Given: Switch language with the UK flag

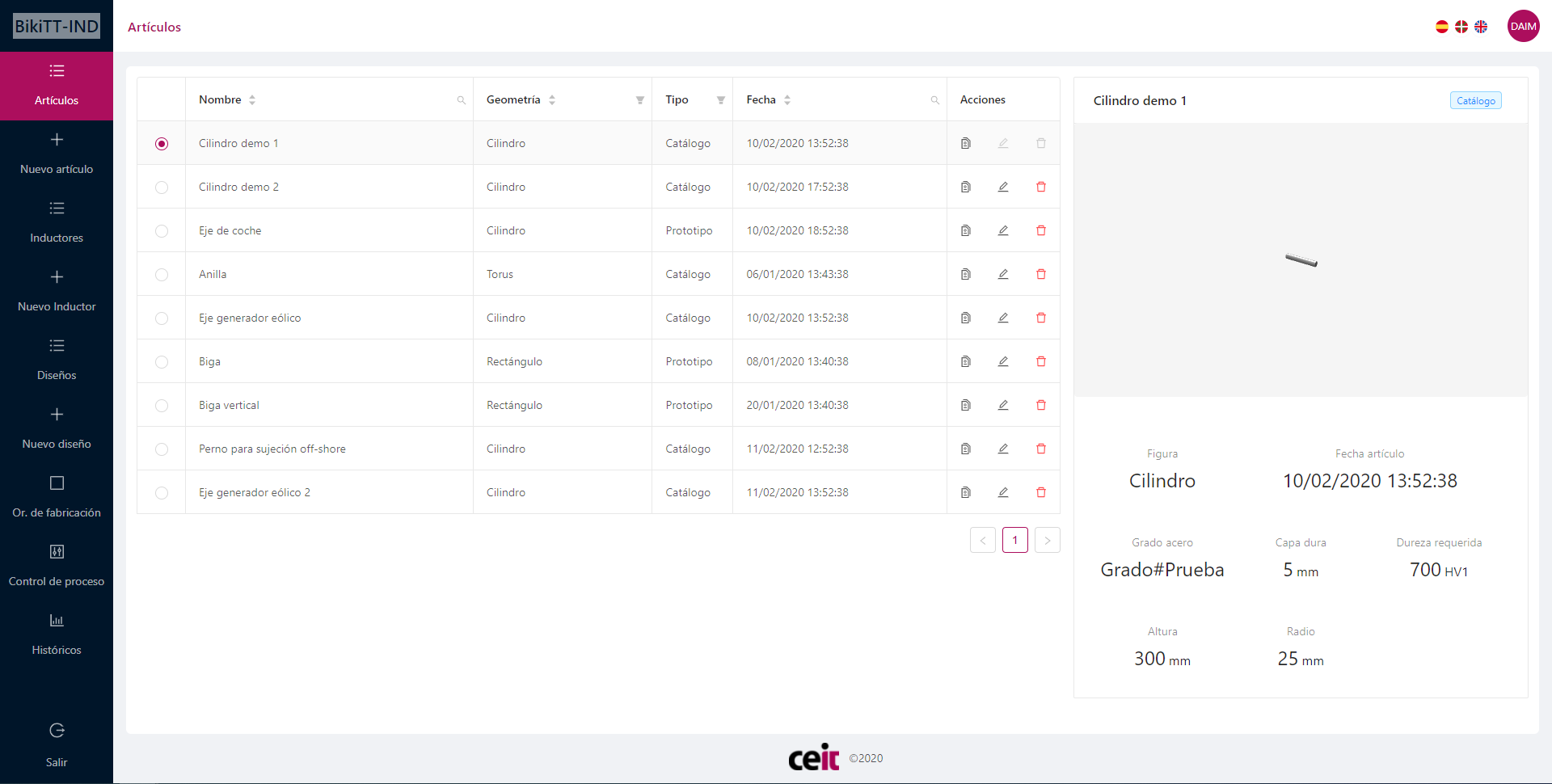Looking at the screenshot, I should 1480,27.
